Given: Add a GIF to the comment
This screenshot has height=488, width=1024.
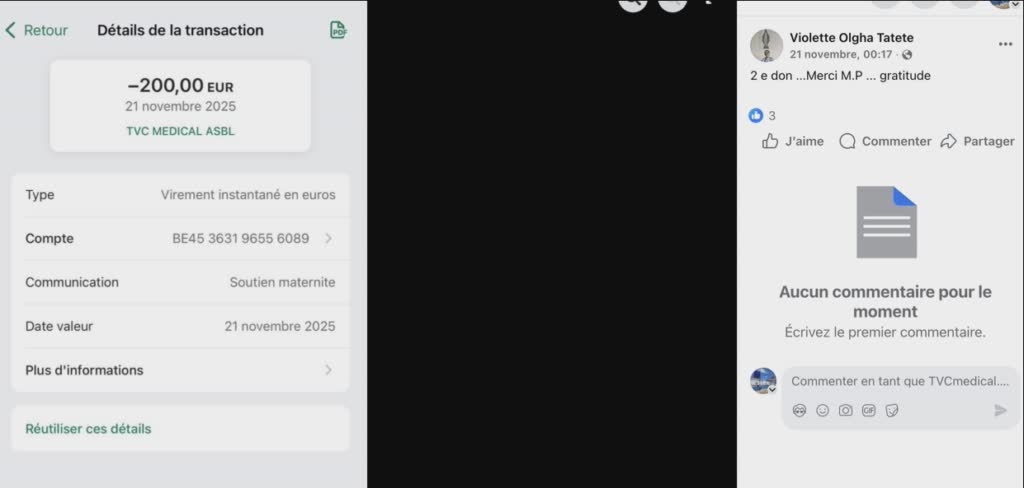Looking at the screenshot, I should point(869,410).
